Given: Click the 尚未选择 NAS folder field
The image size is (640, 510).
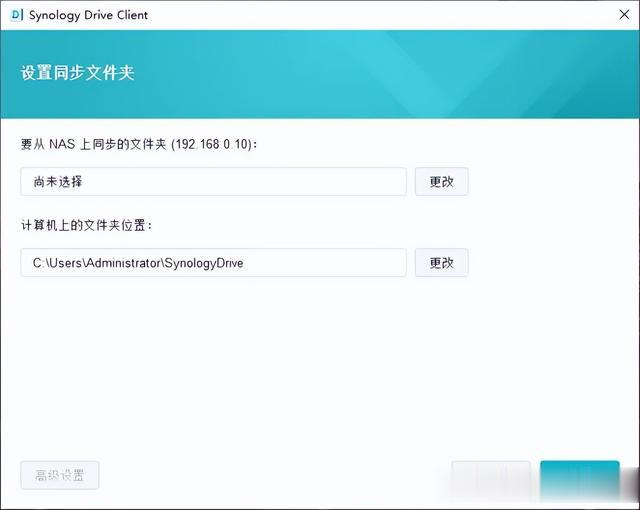Looking at the screenshot, I should pos(213,182).
